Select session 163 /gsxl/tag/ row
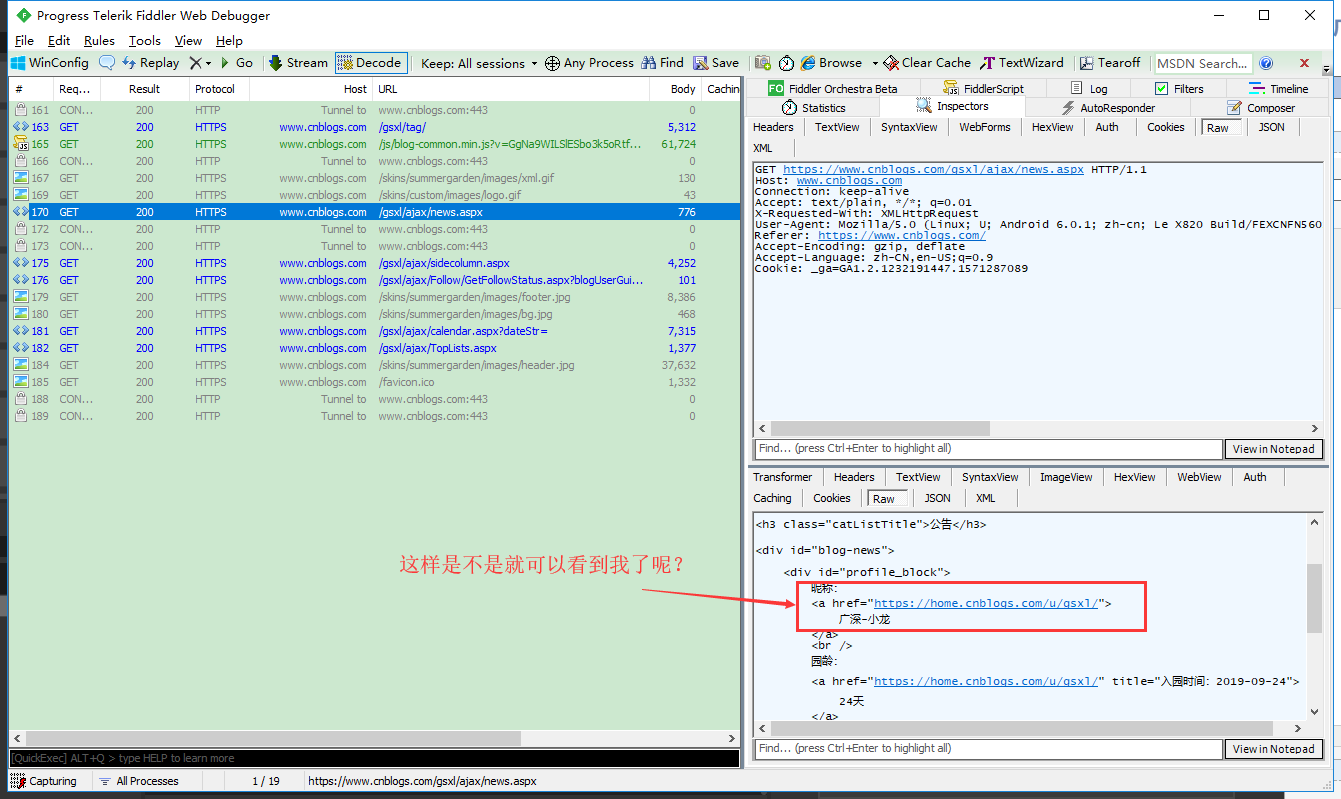This screenshot has height=799, width=1341. click(x=375, y=127)
